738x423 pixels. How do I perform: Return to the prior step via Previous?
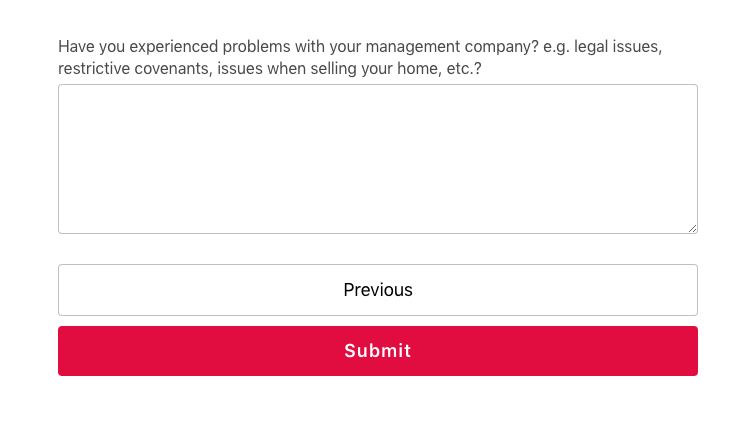click(377, 290)
